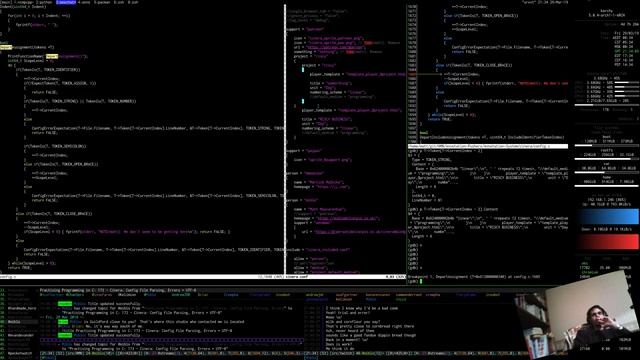Click the TOKEN_IDENTIFIER check line in left pane

click(48, 70)
